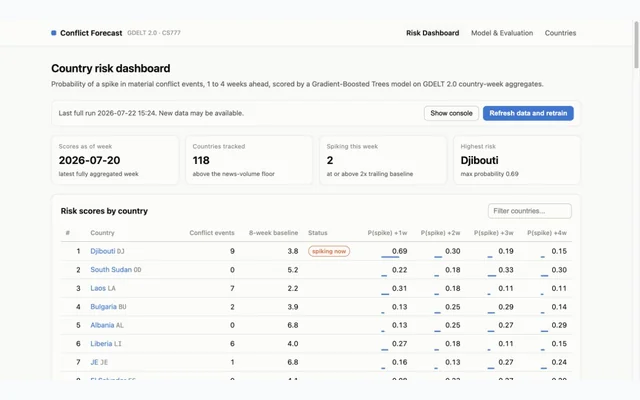Open the South Sudan country link
The height and width of the screenshot is (400, 640).
[111, 270]
